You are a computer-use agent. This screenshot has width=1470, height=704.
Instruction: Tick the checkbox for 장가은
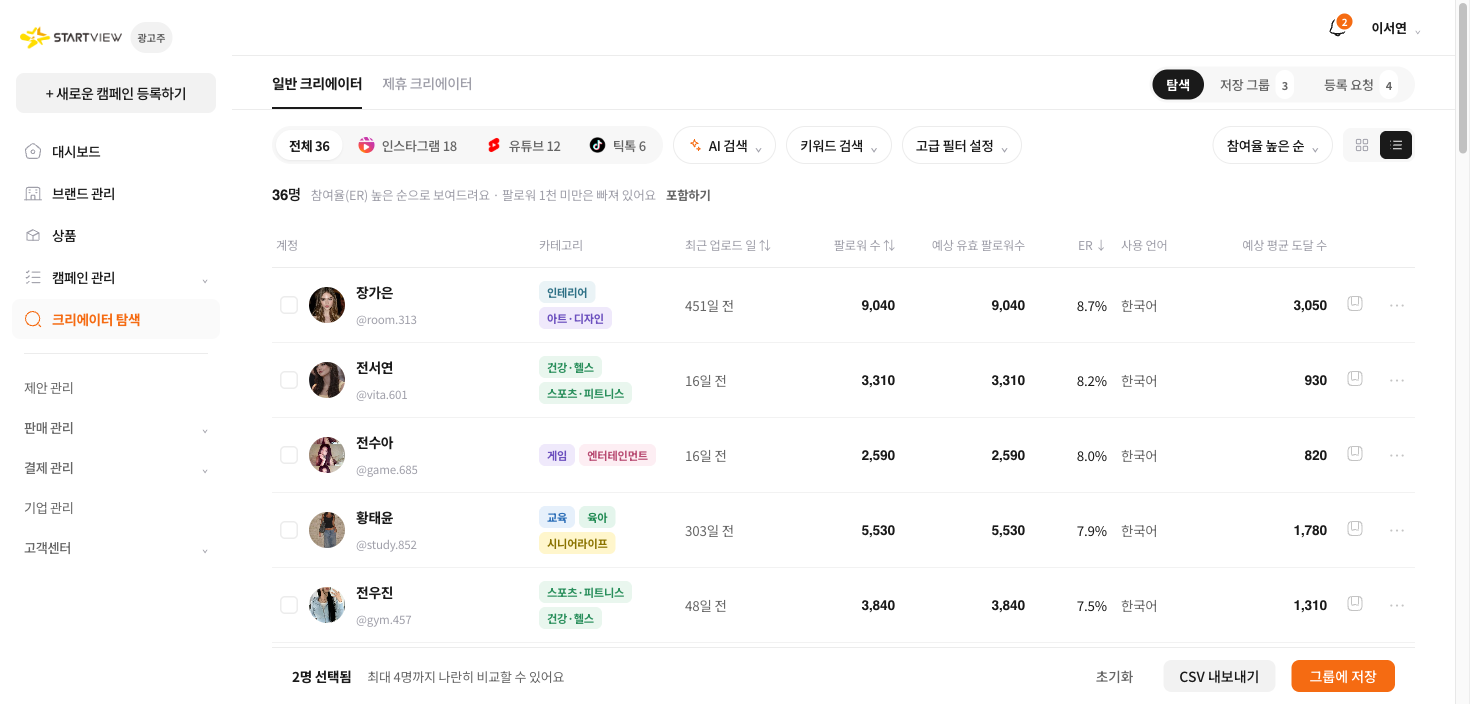coord(289,305)
